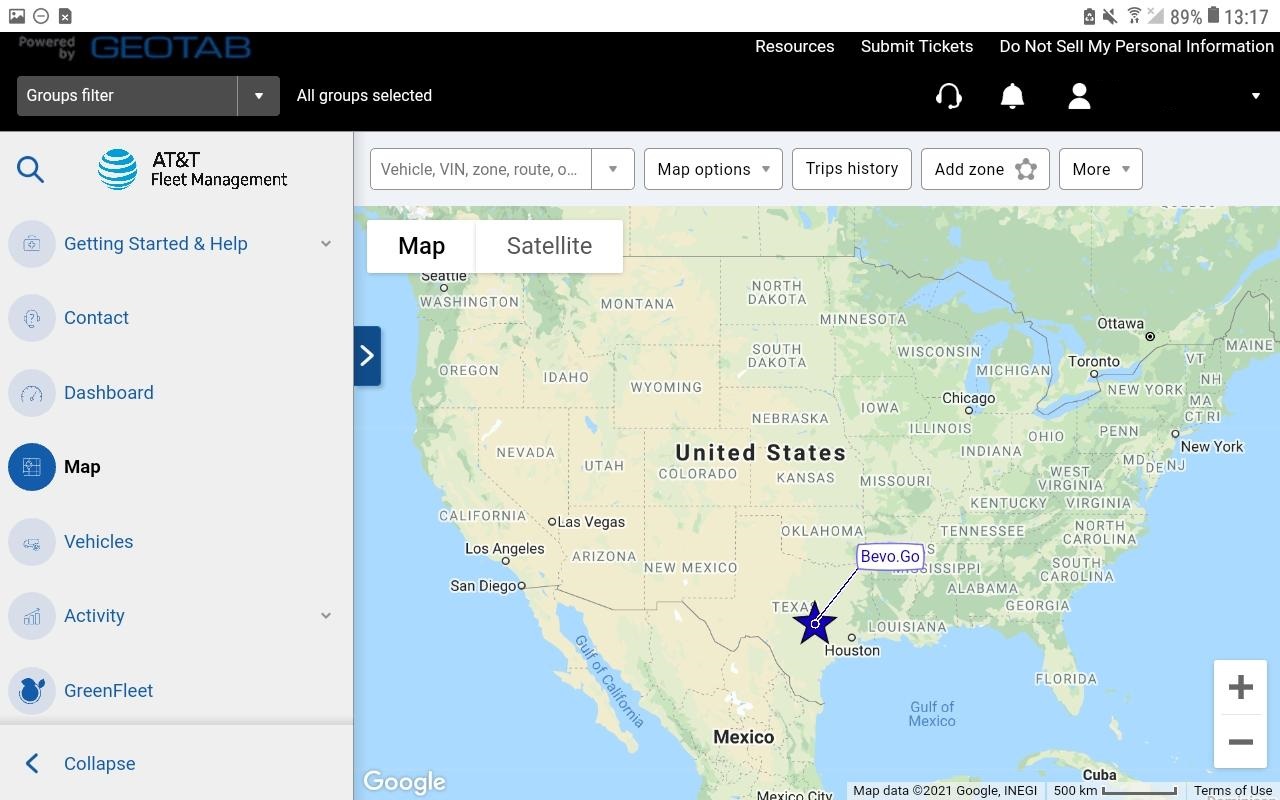
Task: Expand the Activity menu chevron
Action: click(326, 616)
